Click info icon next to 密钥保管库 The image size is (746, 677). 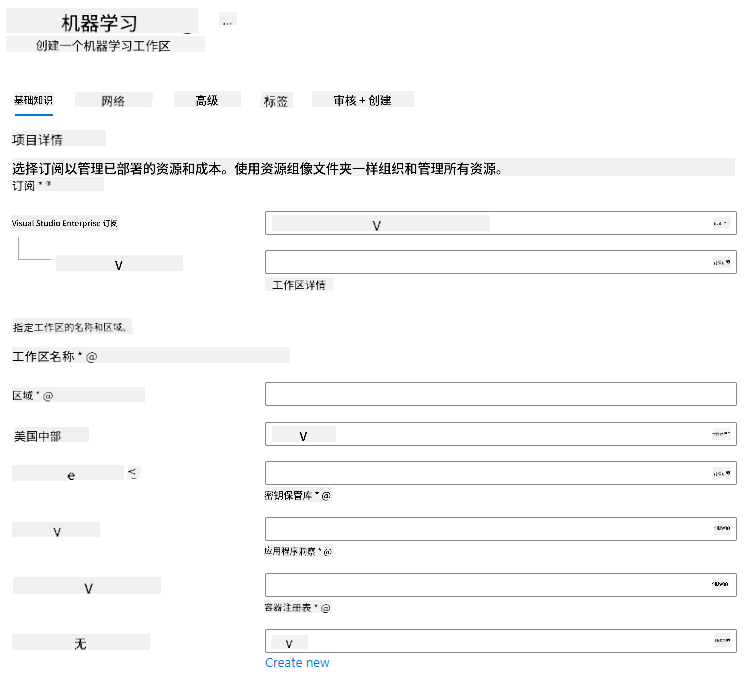coord(326,496)
